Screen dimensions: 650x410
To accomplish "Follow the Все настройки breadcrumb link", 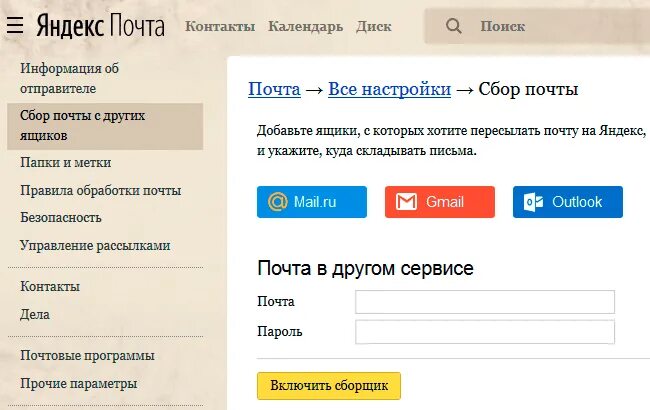I will [x=389, y=89].
